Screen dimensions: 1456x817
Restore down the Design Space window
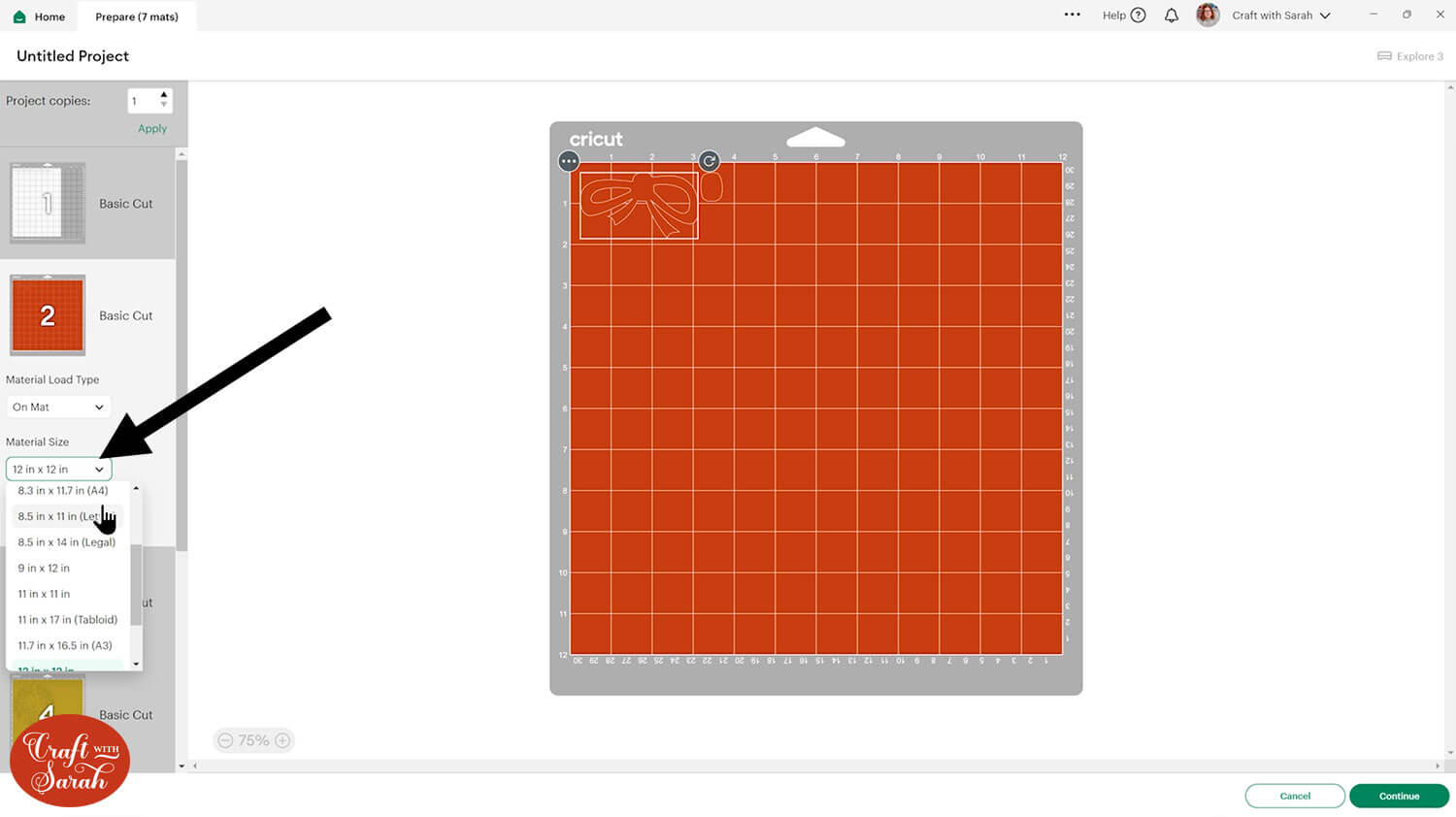[1406, 15]
